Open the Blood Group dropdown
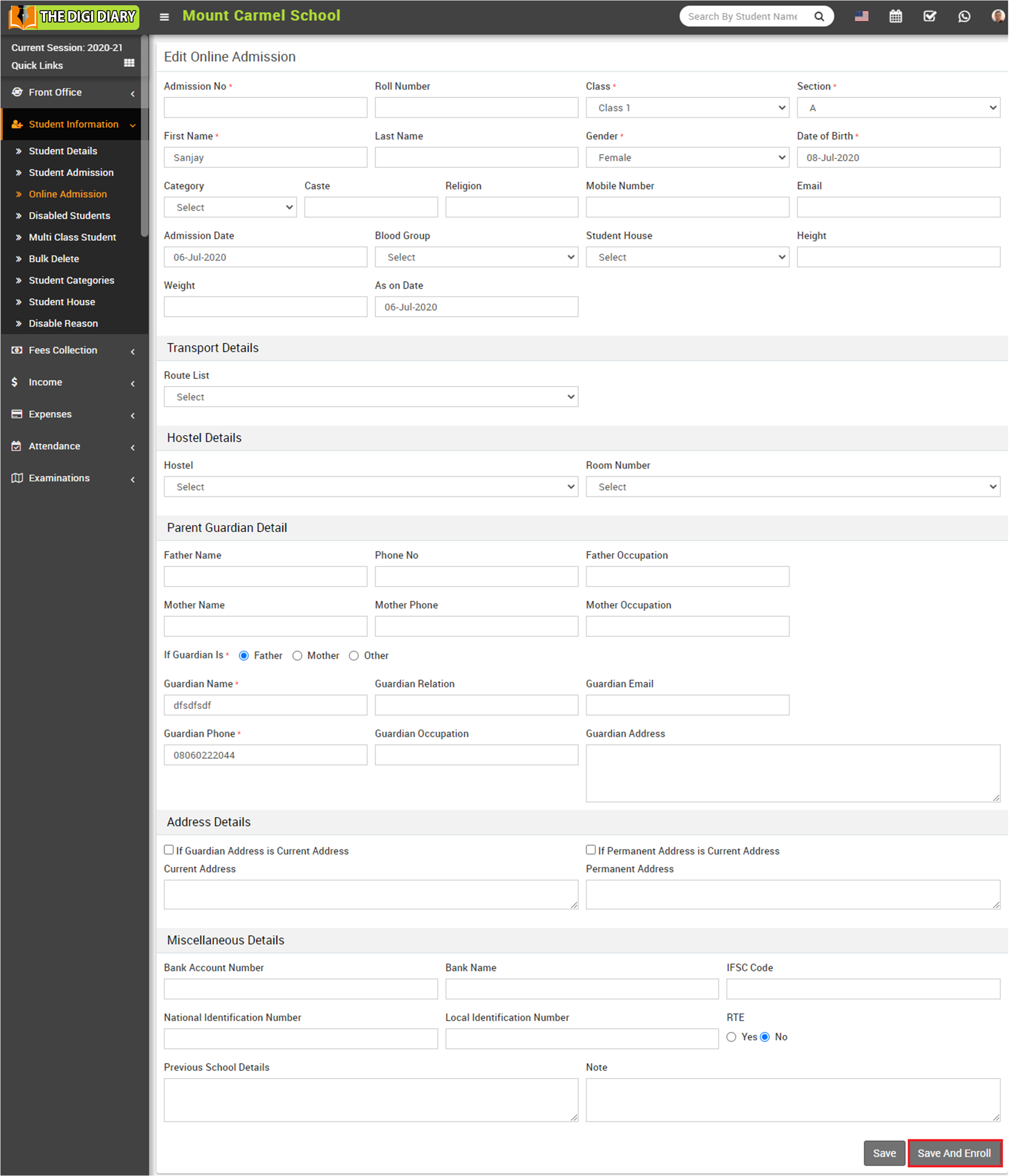The height and width of the screenshot is (1176, 1016). coord(476,257)
